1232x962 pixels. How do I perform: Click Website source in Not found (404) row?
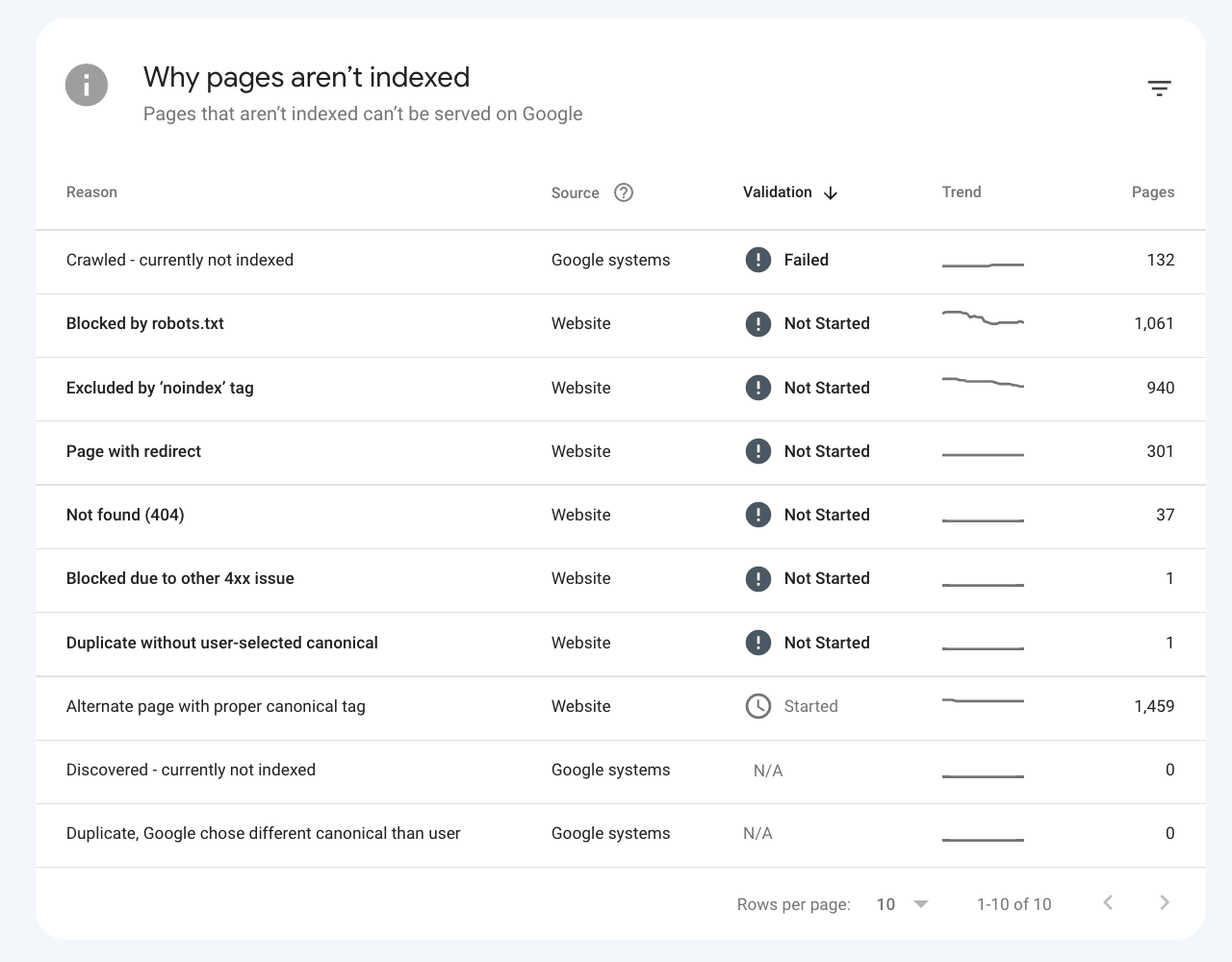[581, 515]
